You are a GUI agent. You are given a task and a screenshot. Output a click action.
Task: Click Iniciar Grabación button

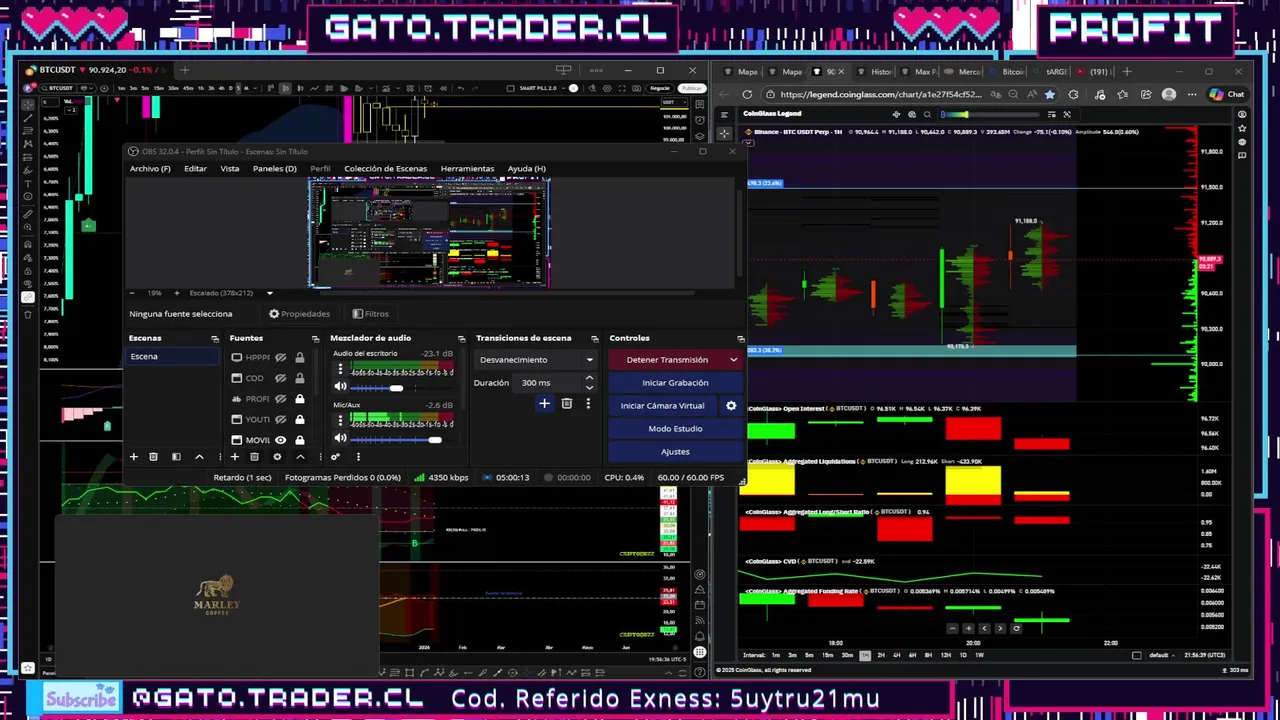tap(675, 383)
